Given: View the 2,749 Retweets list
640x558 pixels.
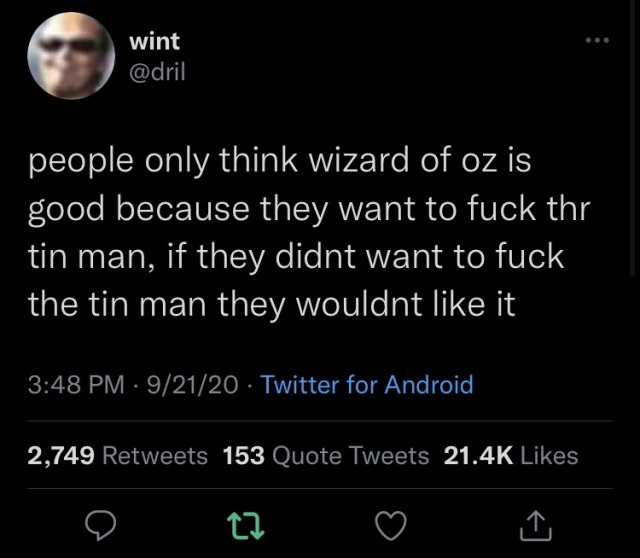Looking at the screenshot, I should pos(118,456).
